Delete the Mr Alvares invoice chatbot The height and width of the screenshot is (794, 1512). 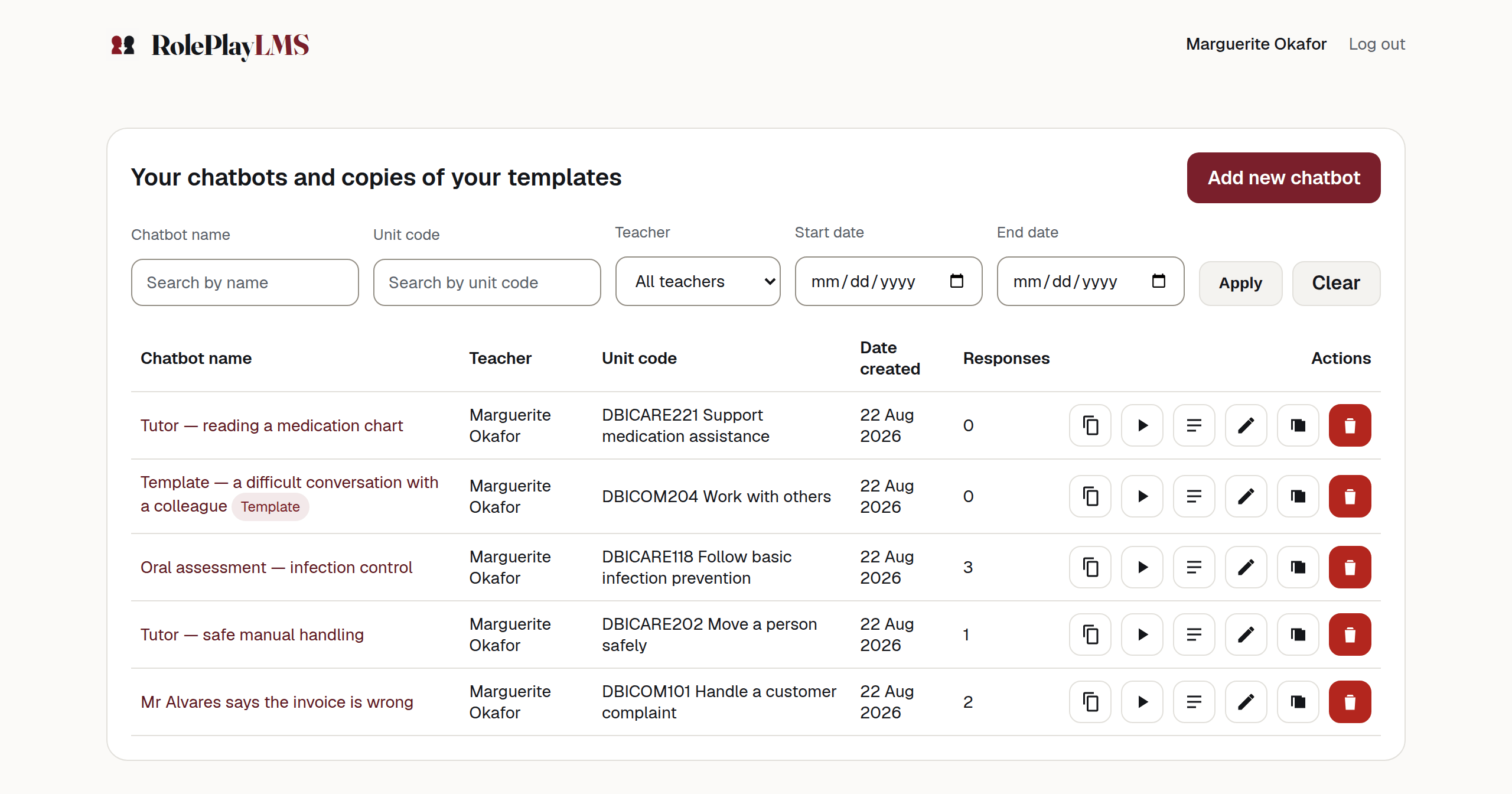pos(1350,702)
